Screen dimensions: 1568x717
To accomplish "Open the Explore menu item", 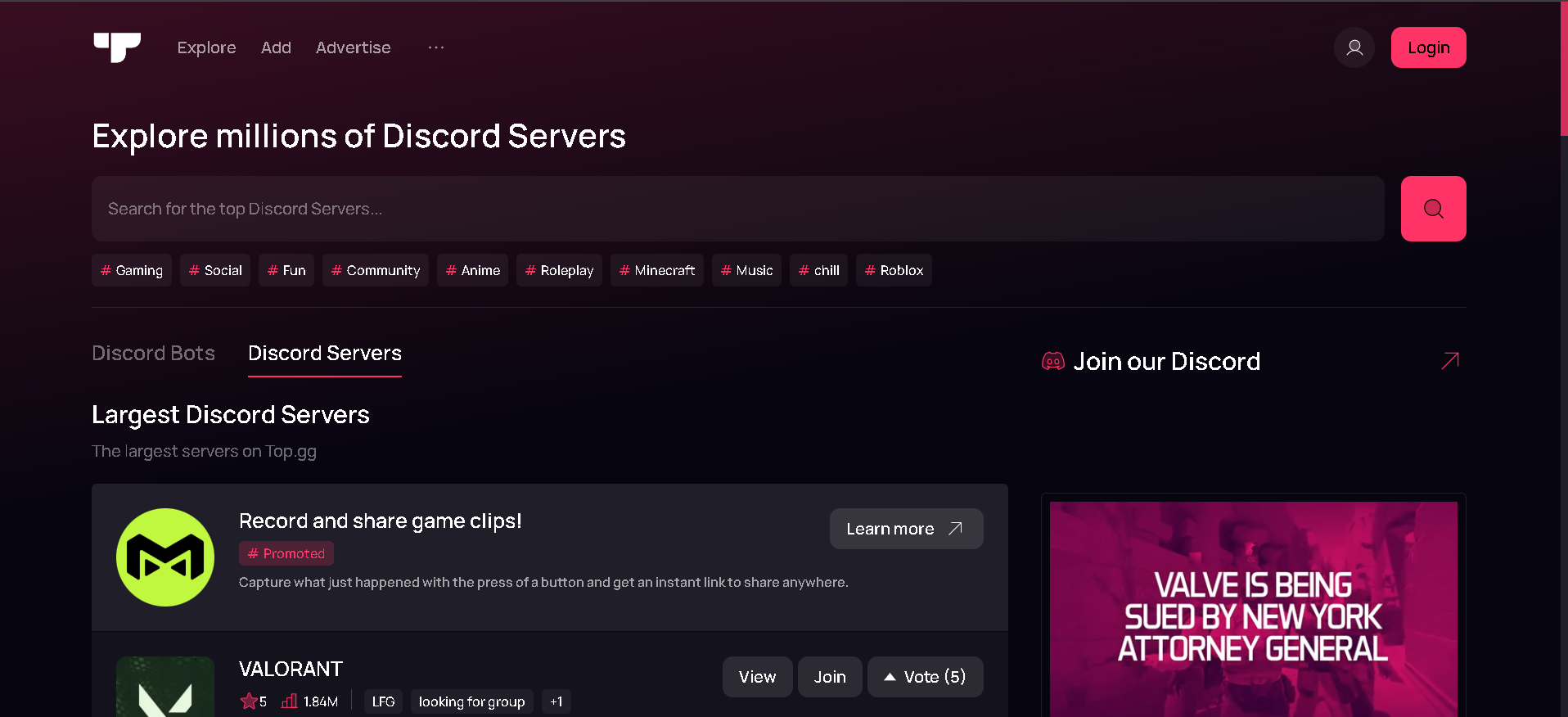I will [x=206, y=47].
